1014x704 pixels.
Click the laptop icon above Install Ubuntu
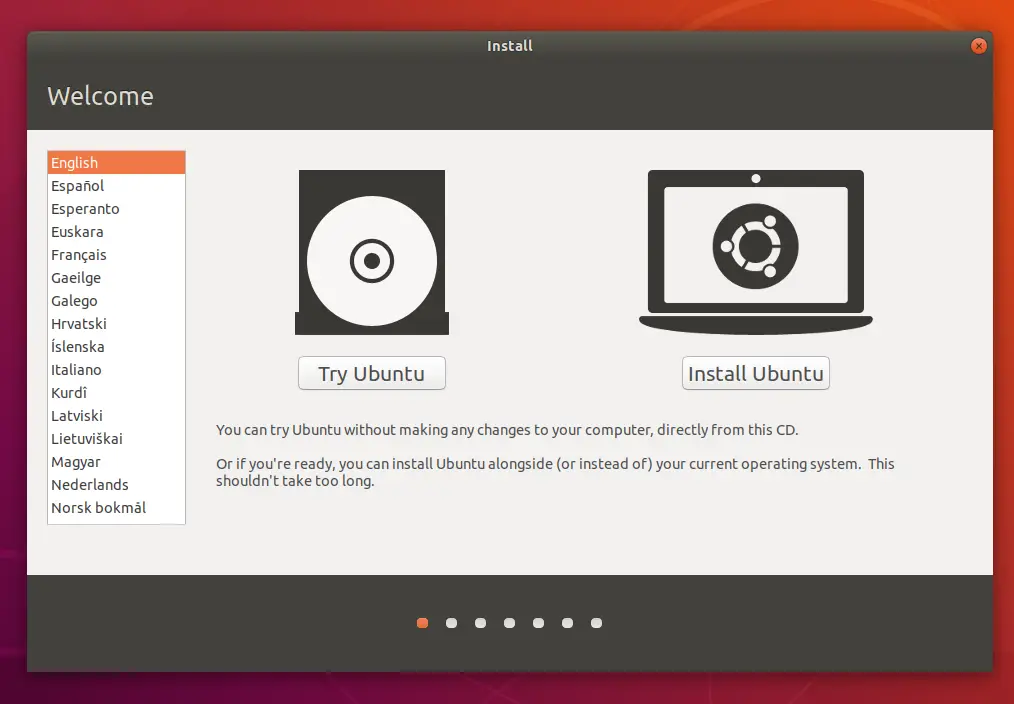[x=755, y=250]
